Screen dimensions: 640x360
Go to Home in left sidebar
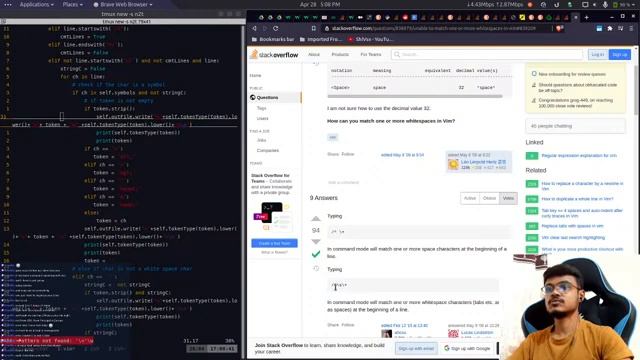tap(256, 76)
